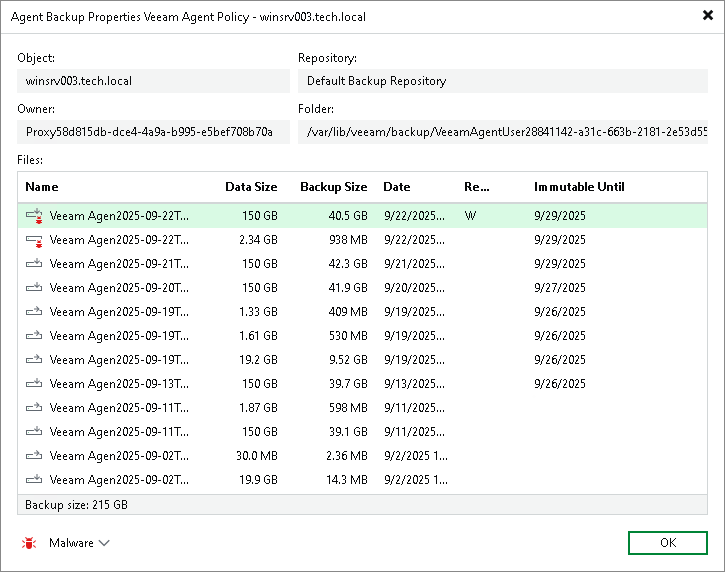Click the 2.34 GB data size cell
Viewport: 725px width, 572px height.
coord(258,240)
